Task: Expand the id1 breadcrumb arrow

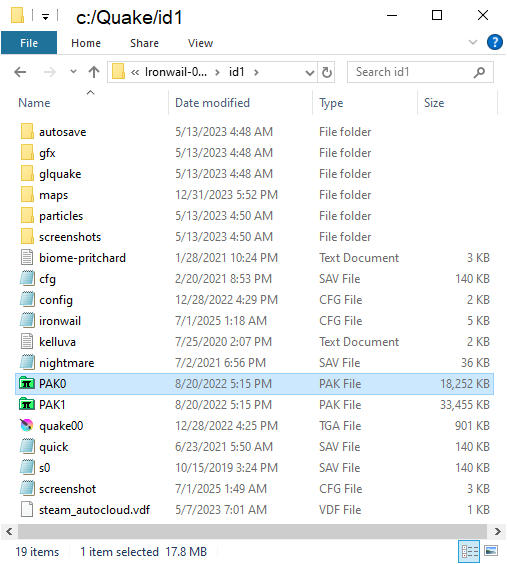Action: click(256, 73)
